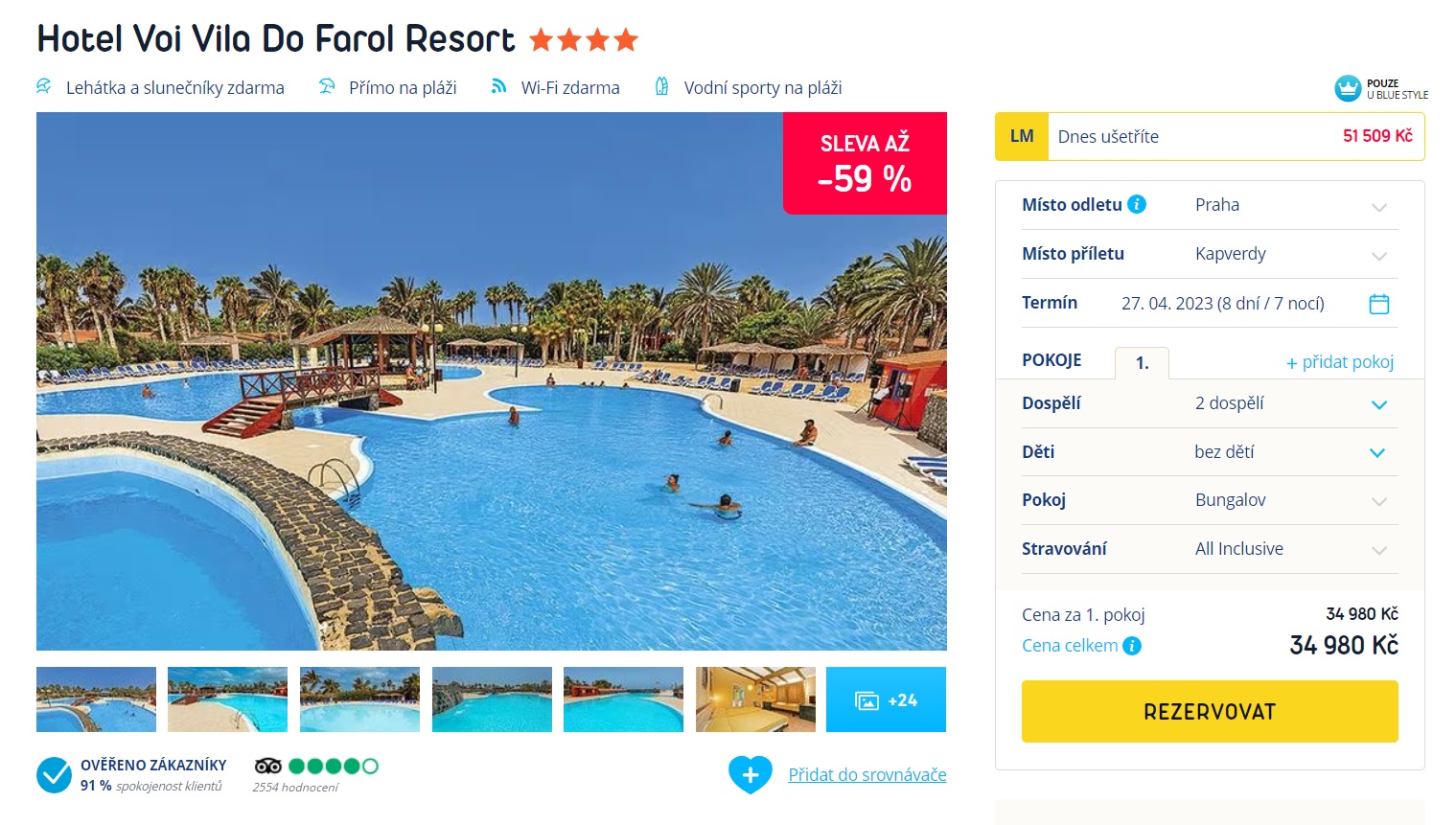
Task: Open the +24 more photos tile
Action: point(886,699)
